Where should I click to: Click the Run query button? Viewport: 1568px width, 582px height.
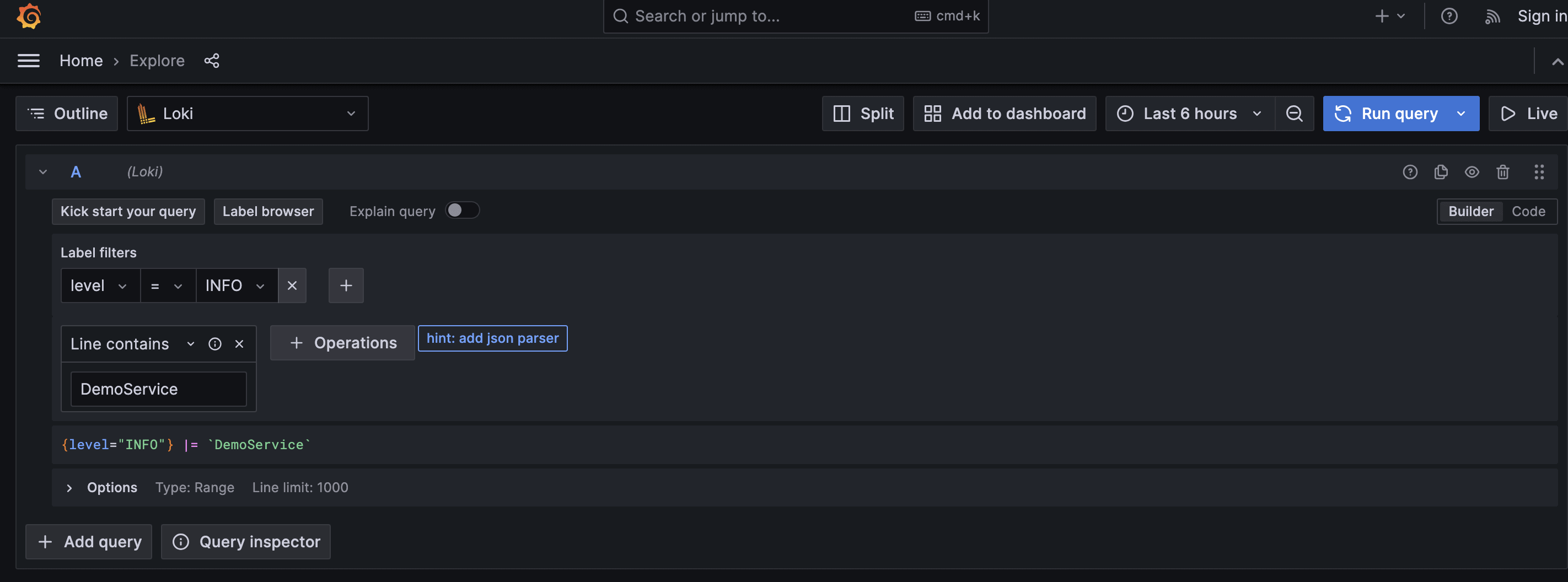[x=1386, y=114]
